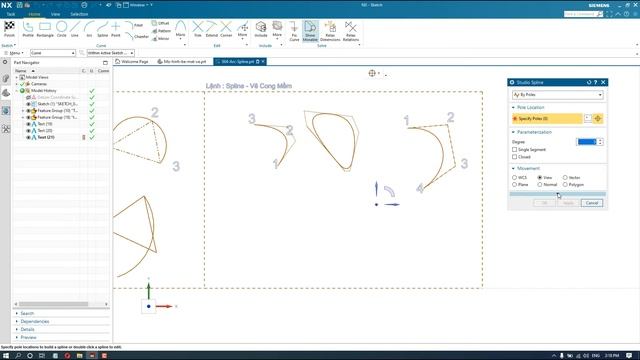The width and height of the screenshot is (640, 360).
Task: Click the Include geometry tool
Action: [261, 29]
